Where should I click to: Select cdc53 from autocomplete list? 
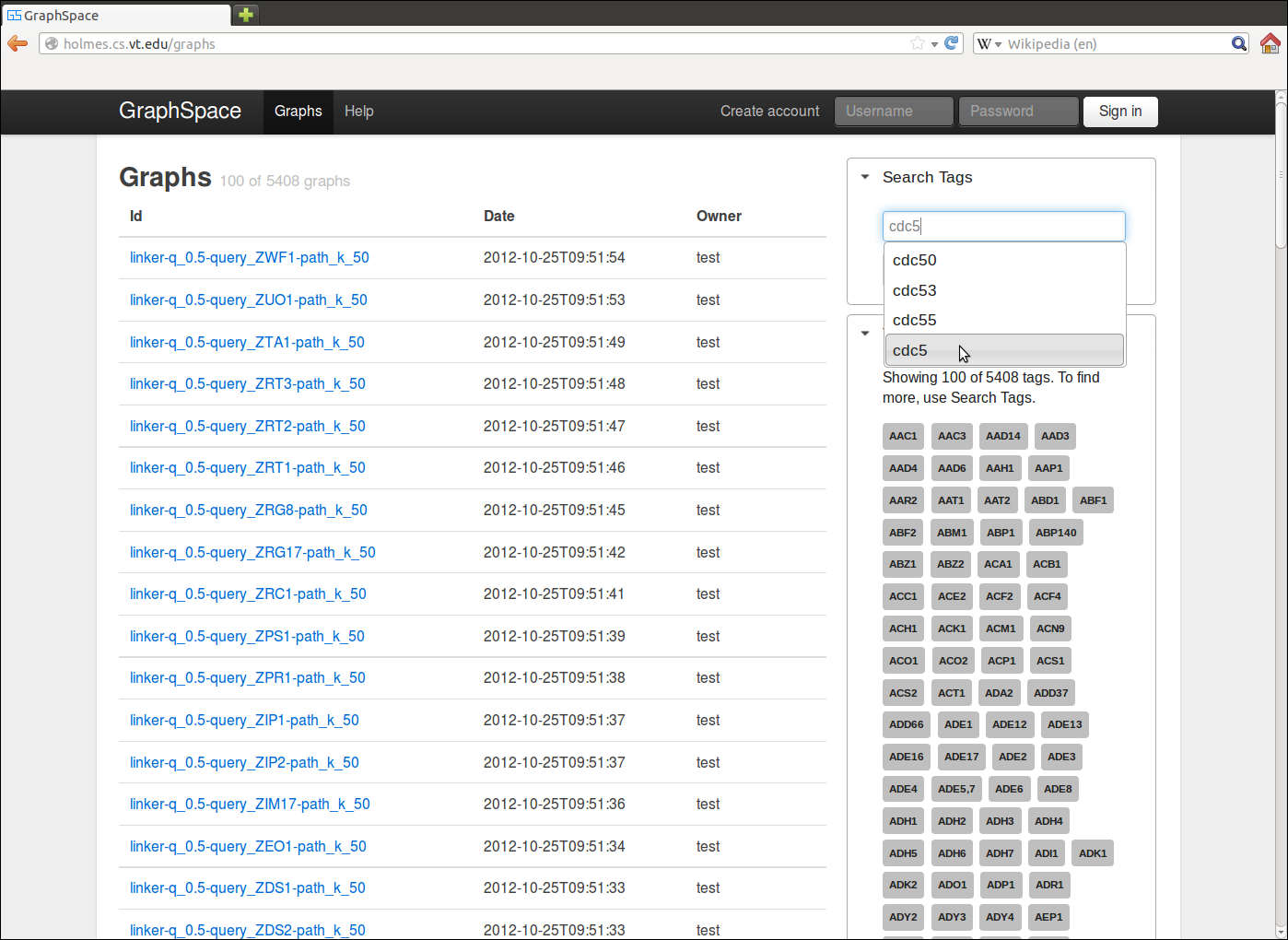click(1004, 290)
